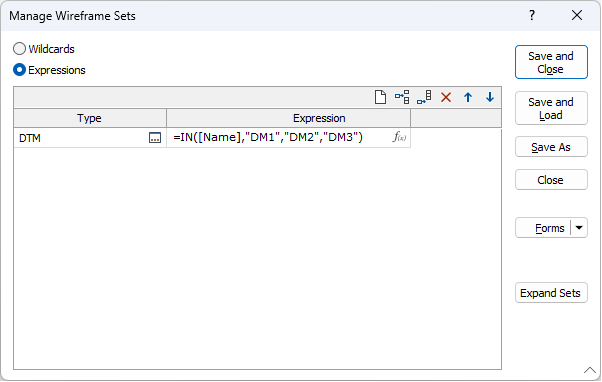
Task: Click the Save and Close button
Action: tap(551, 62)
